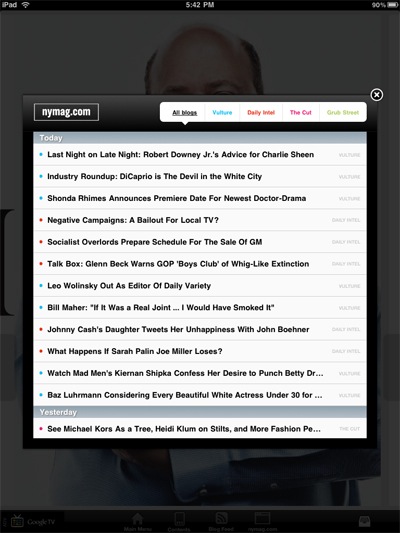
Task: Click the Yesterday section header
Action: [x=200, y=412]
